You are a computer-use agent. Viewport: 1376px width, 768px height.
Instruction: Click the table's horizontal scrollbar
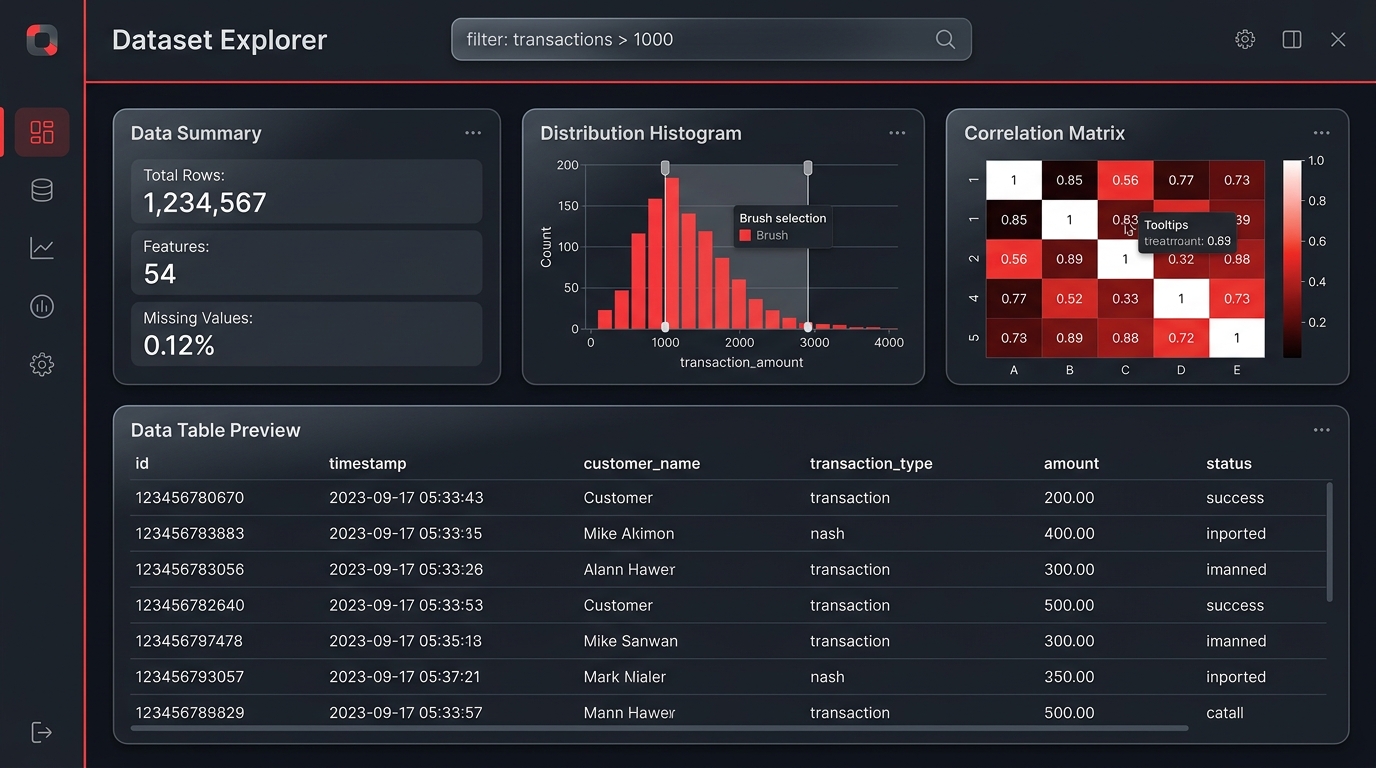(x=659, y=728)
